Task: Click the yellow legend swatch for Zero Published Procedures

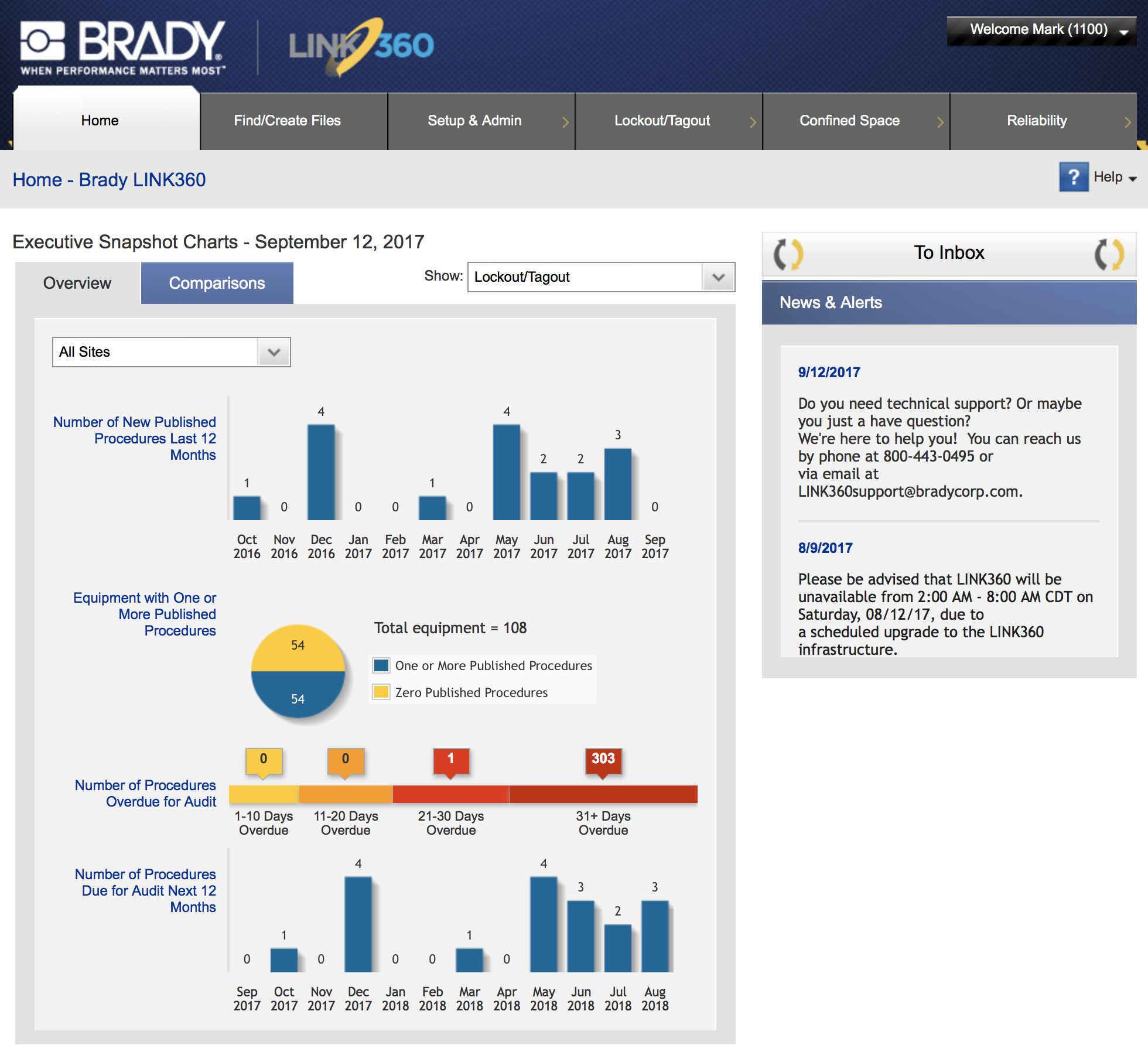Action: coord(381,692)
